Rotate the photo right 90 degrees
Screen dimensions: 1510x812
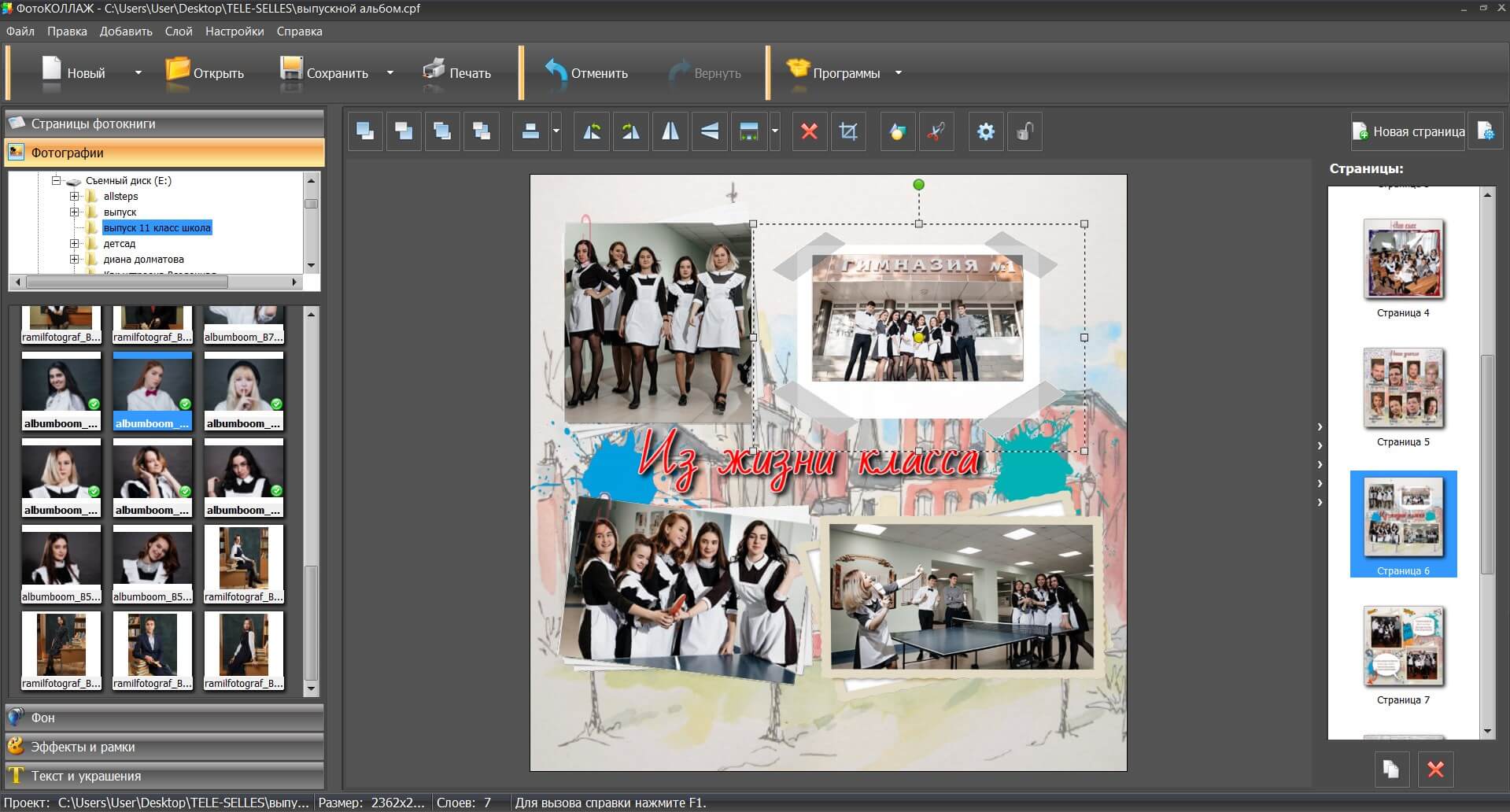click(631, 131)
